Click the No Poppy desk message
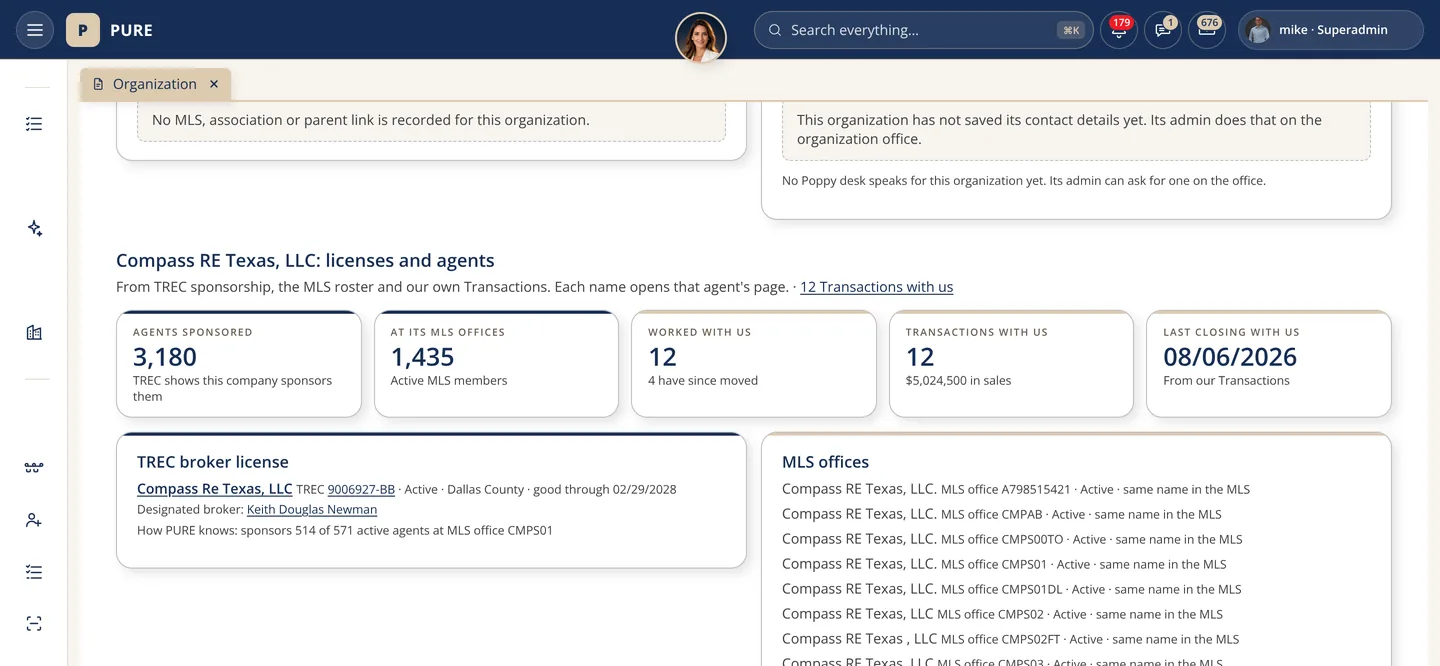1440x666 pixels. 1024,181
